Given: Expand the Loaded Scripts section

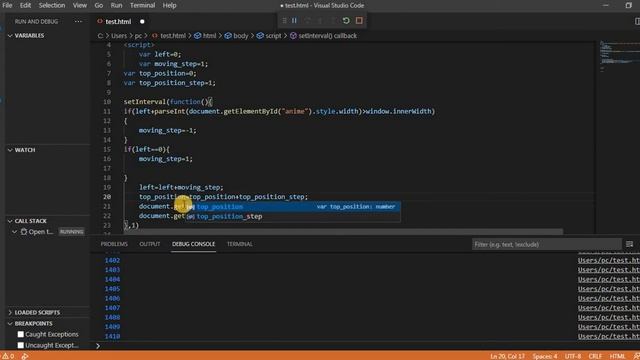Looking at the screenshot, I should tap(10, 312).
